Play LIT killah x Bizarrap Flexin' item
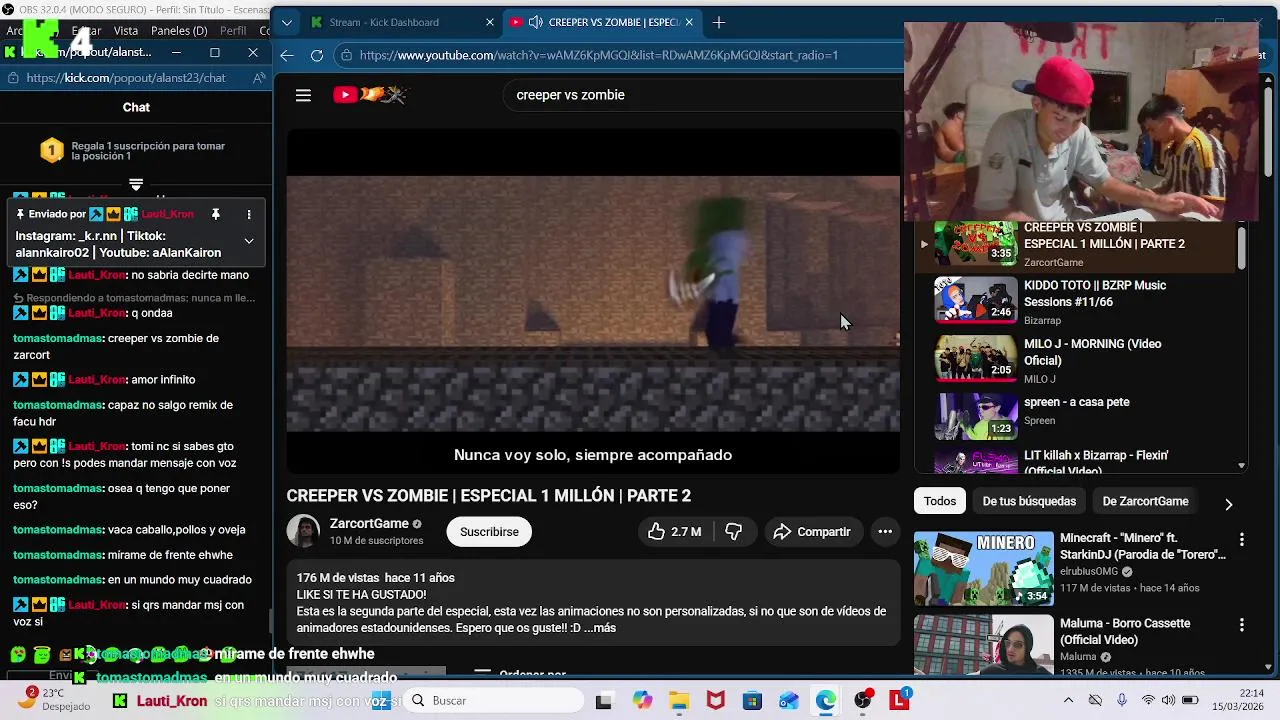 point(1075,460)
